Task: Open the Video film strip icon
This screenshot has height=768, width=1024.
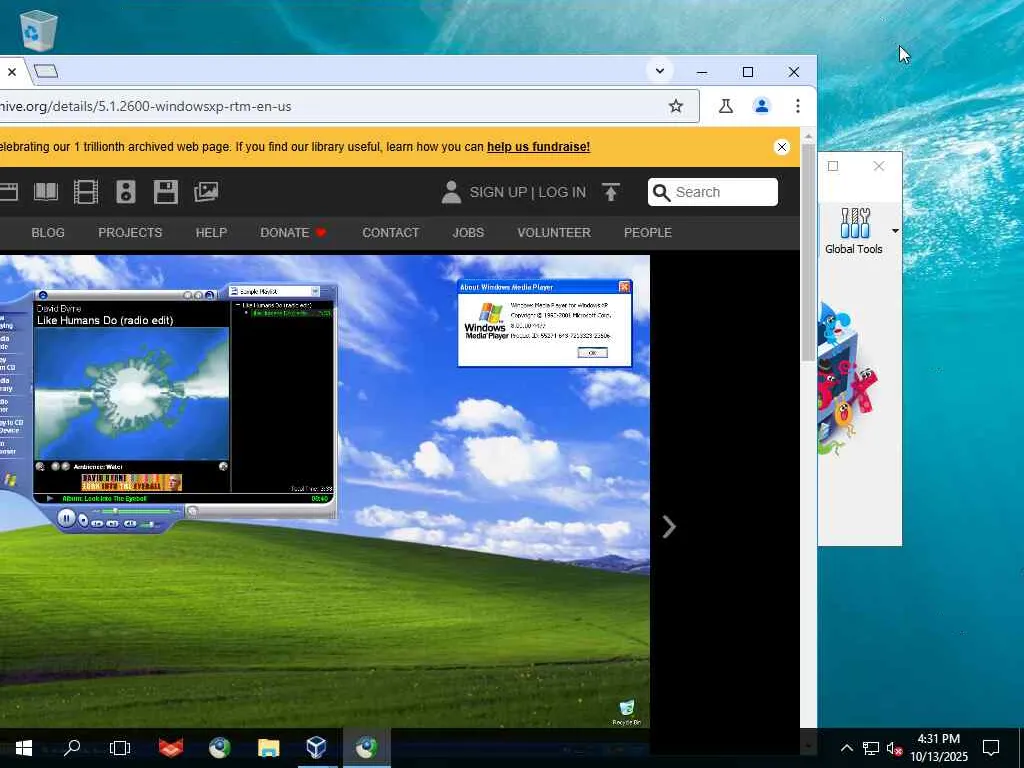Action: [86, 192]
